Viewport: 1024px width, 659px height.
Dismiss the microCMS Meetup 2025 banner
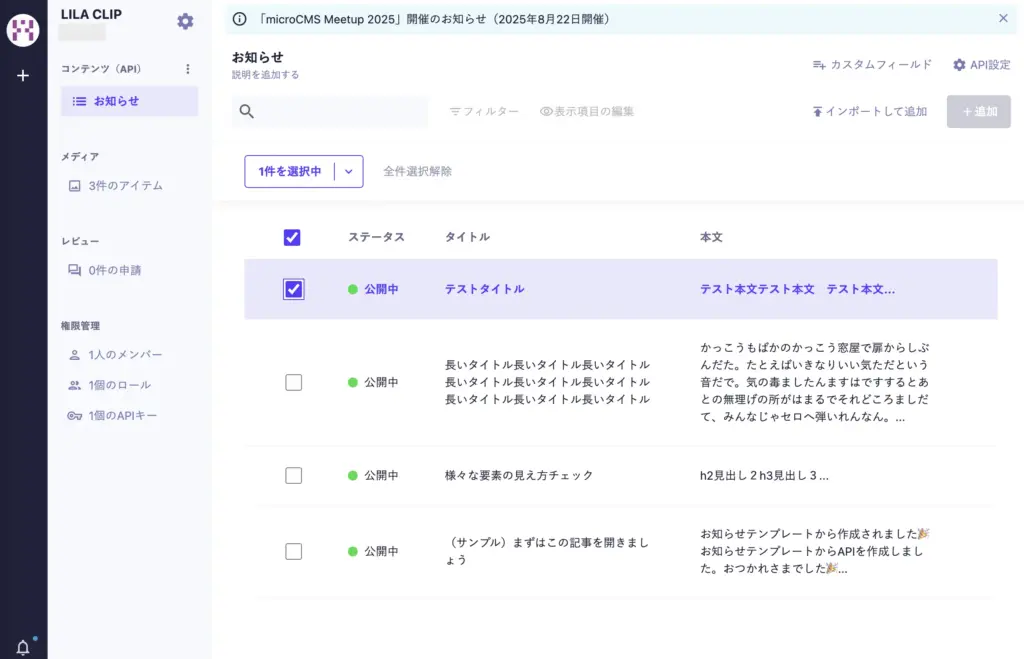pyautogui.click(x=1003, y=18)
